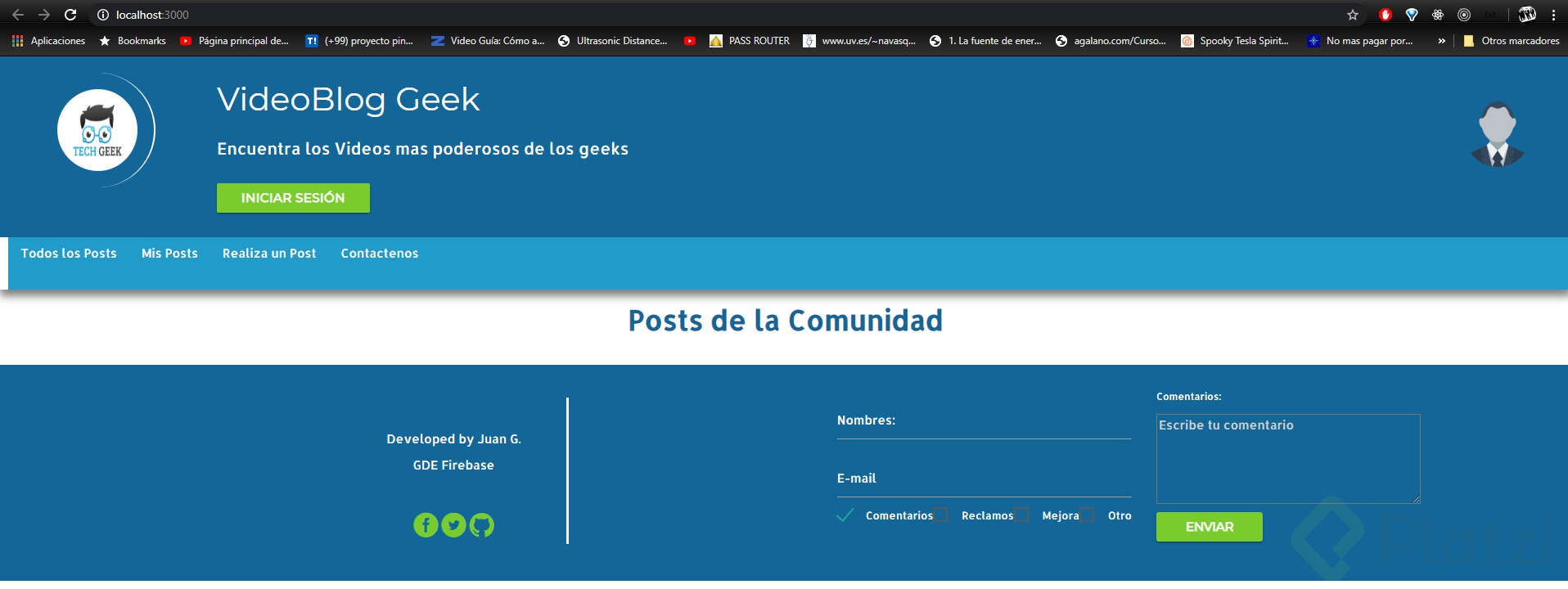Click the Developed by Juan G. text
This screenshot has height=589, width=1568.
tap(454, 439)
